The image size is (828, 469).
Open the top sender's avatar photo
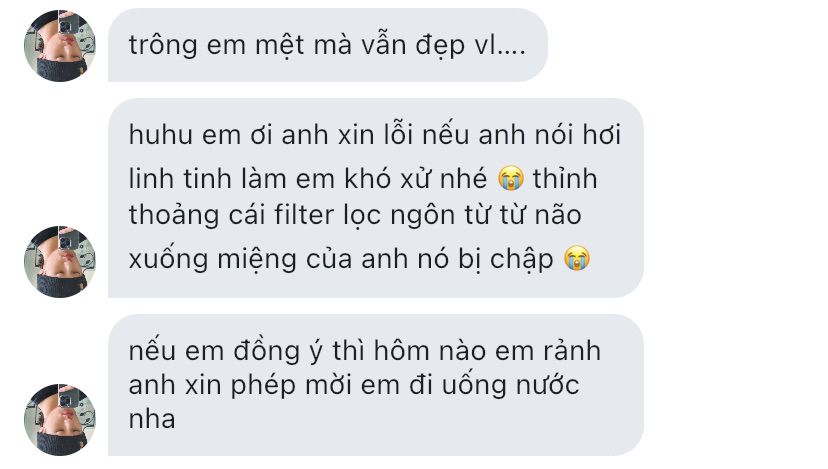[x=60, y=46]
